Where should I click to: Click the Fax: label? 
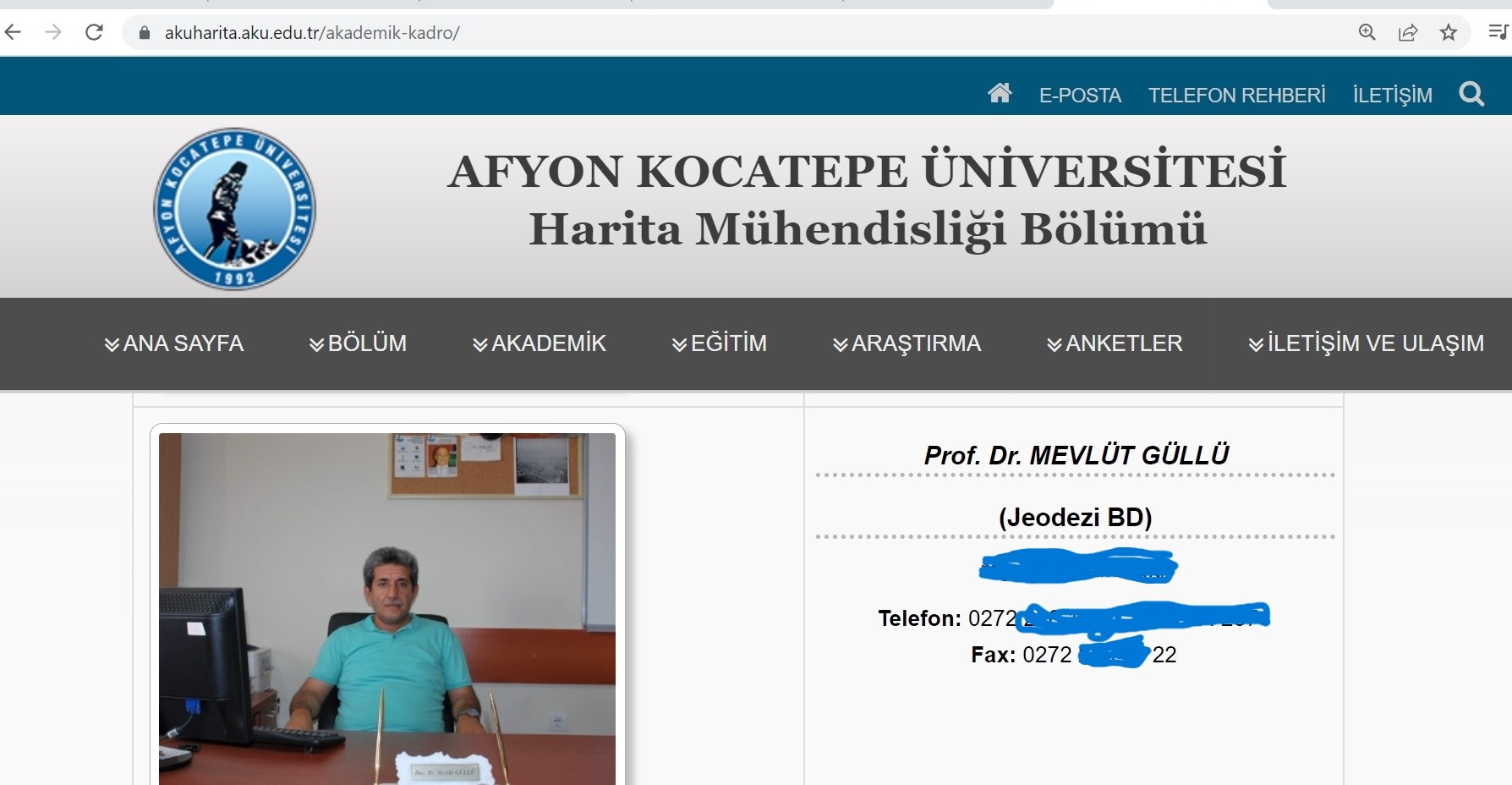(994, 655)
